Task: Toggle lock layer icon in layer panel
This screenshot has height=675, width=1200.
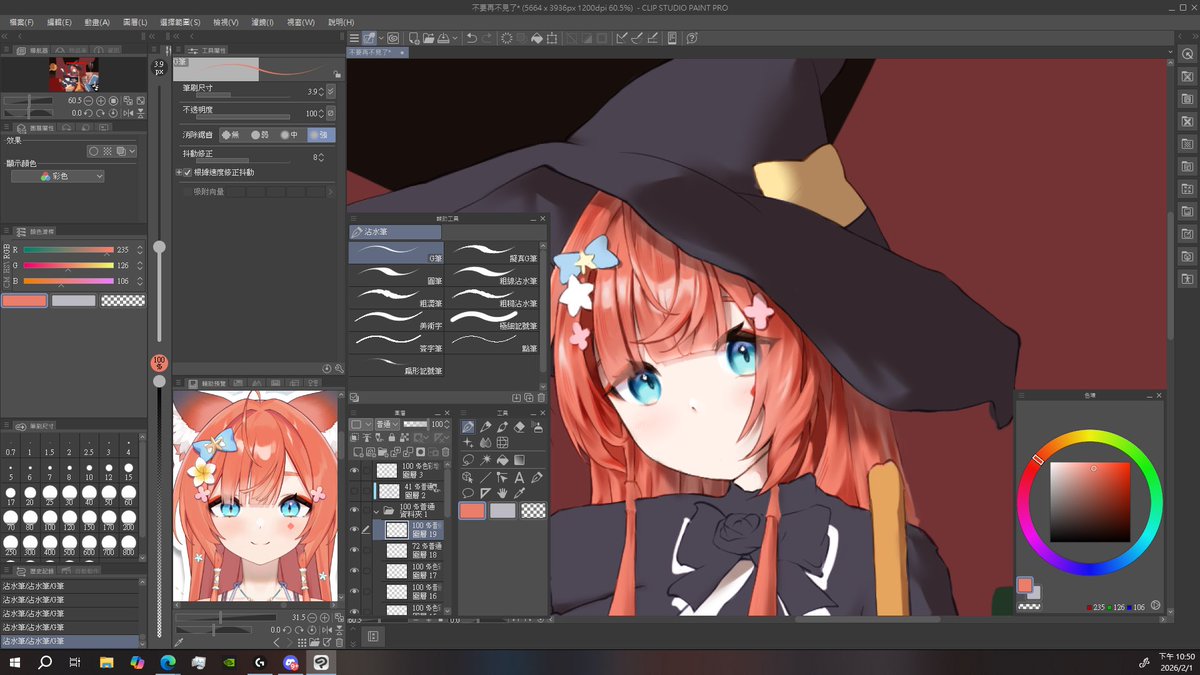Action: coord(392,437)
